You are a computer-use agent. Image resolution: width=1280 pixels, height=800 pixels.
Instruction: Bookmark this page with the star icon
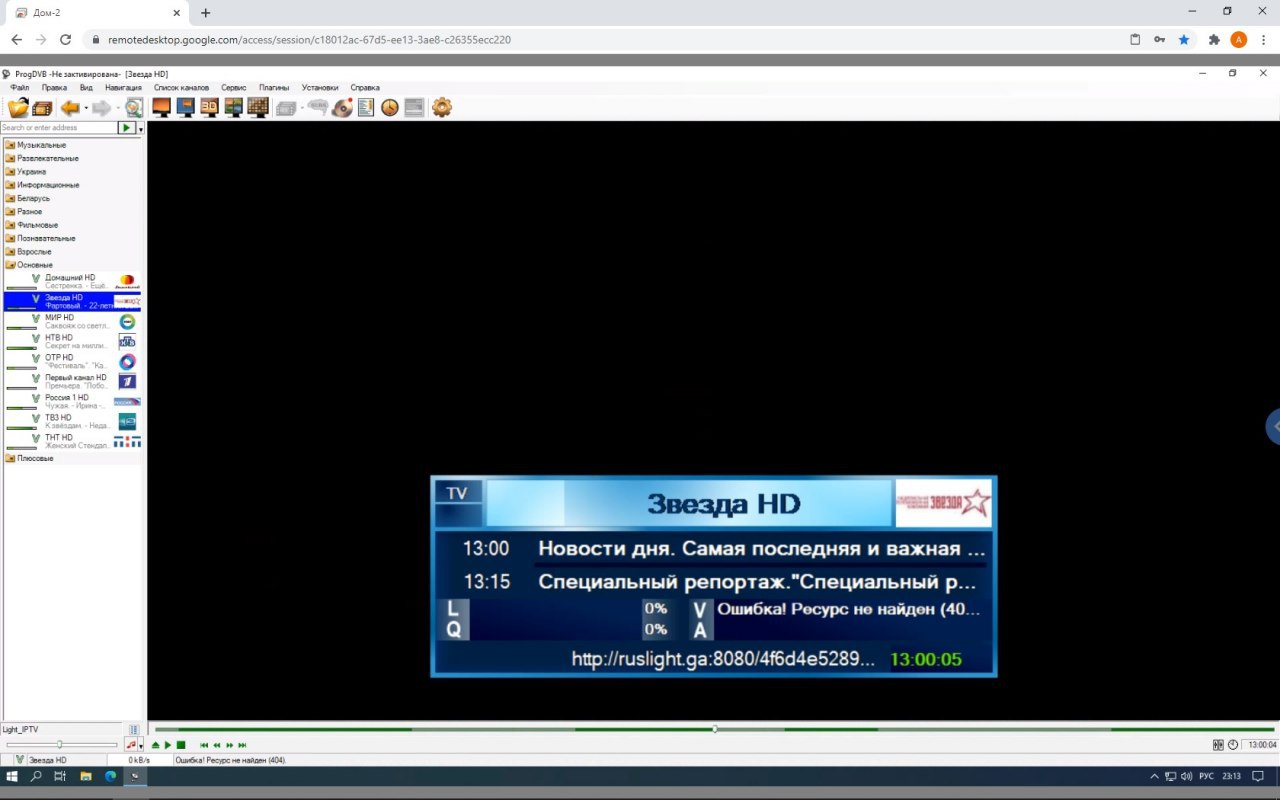coord(1184,40)
